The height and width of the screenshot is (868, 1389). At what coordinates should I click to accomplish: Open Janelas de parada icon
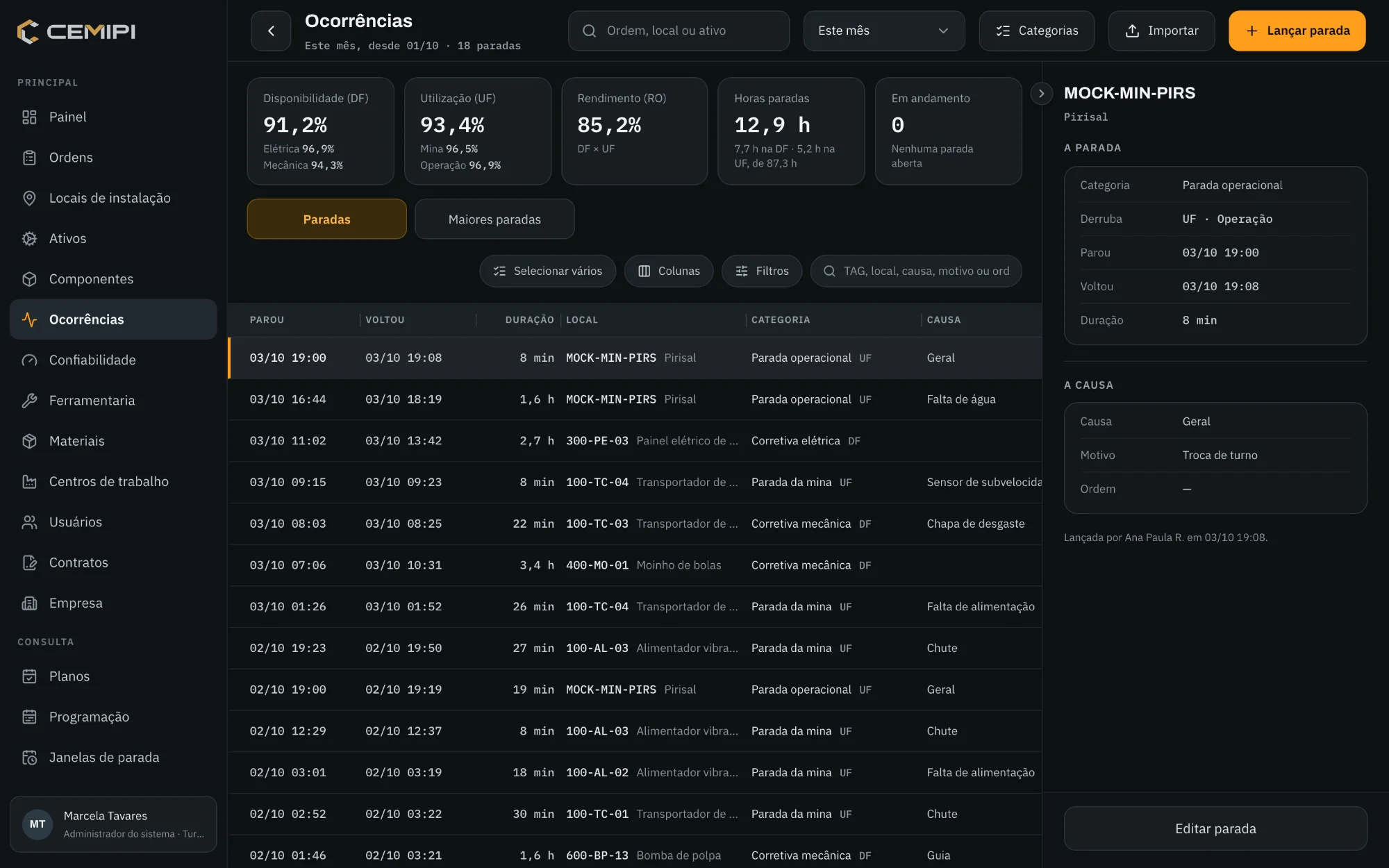[29, 758]
